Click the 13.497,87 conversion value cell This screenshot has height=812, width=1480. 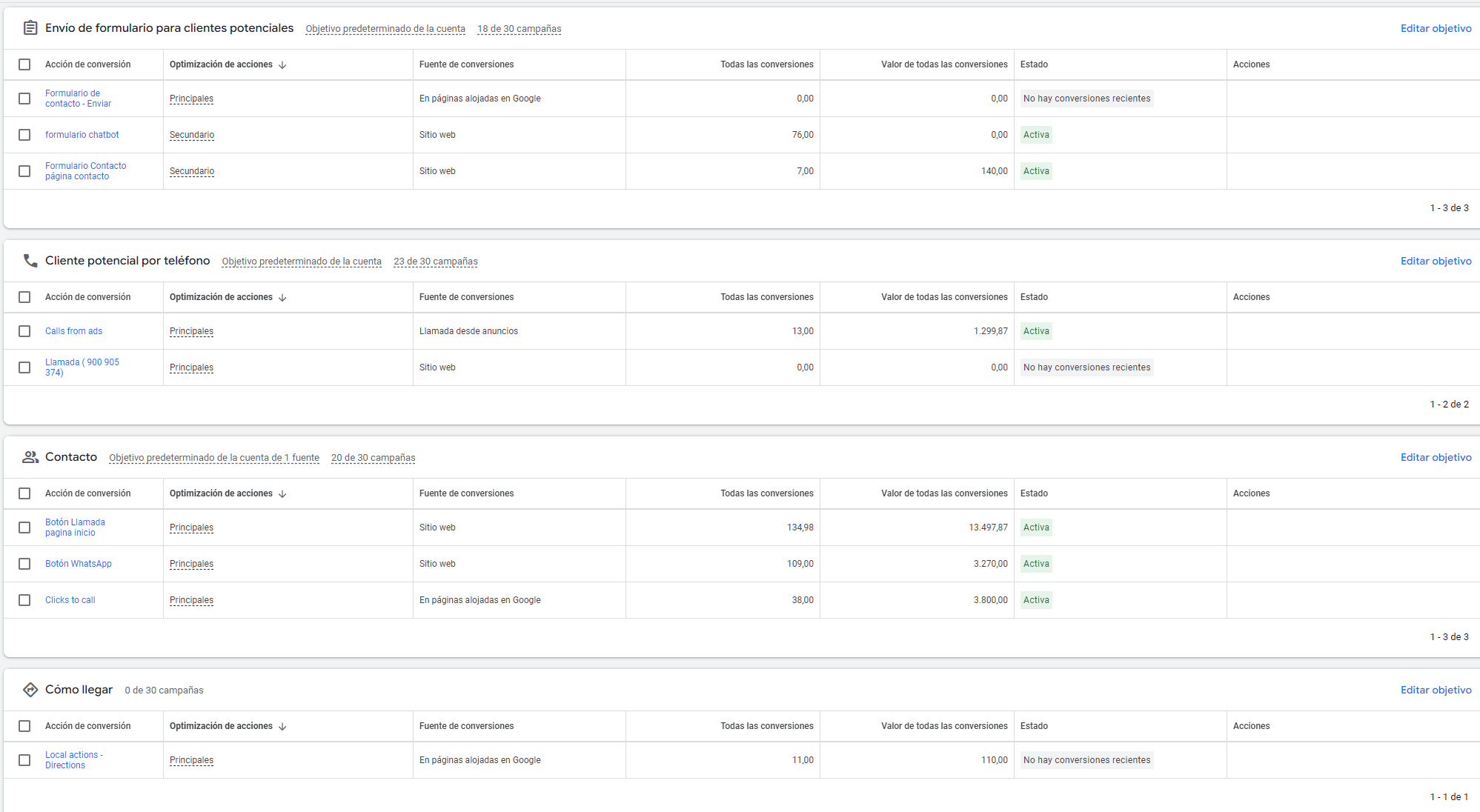pyautogui.click(x=988, y=528)
